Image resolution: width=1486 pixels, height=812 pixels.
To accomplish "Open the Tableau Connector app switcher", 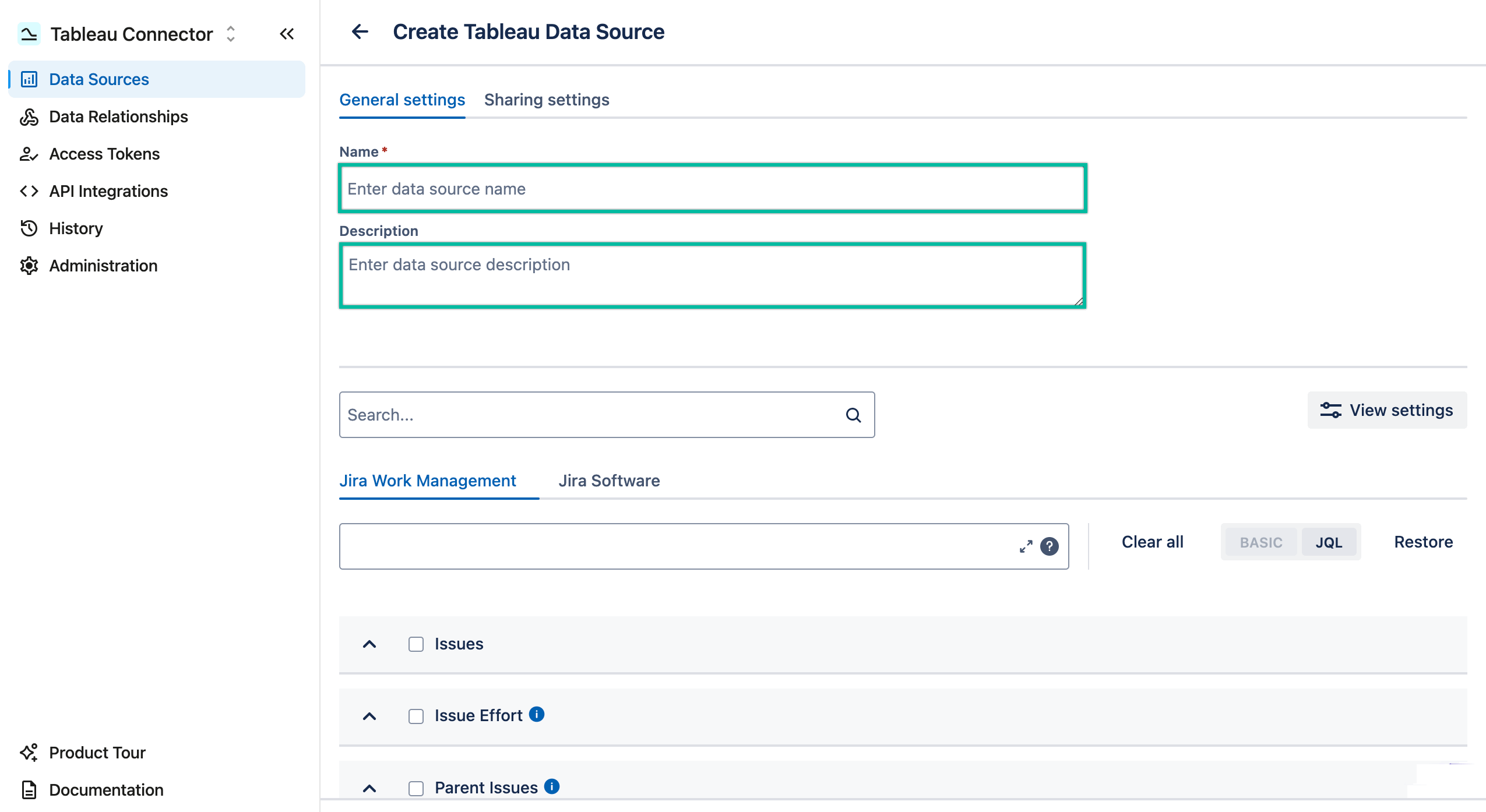I will [230, 34].
